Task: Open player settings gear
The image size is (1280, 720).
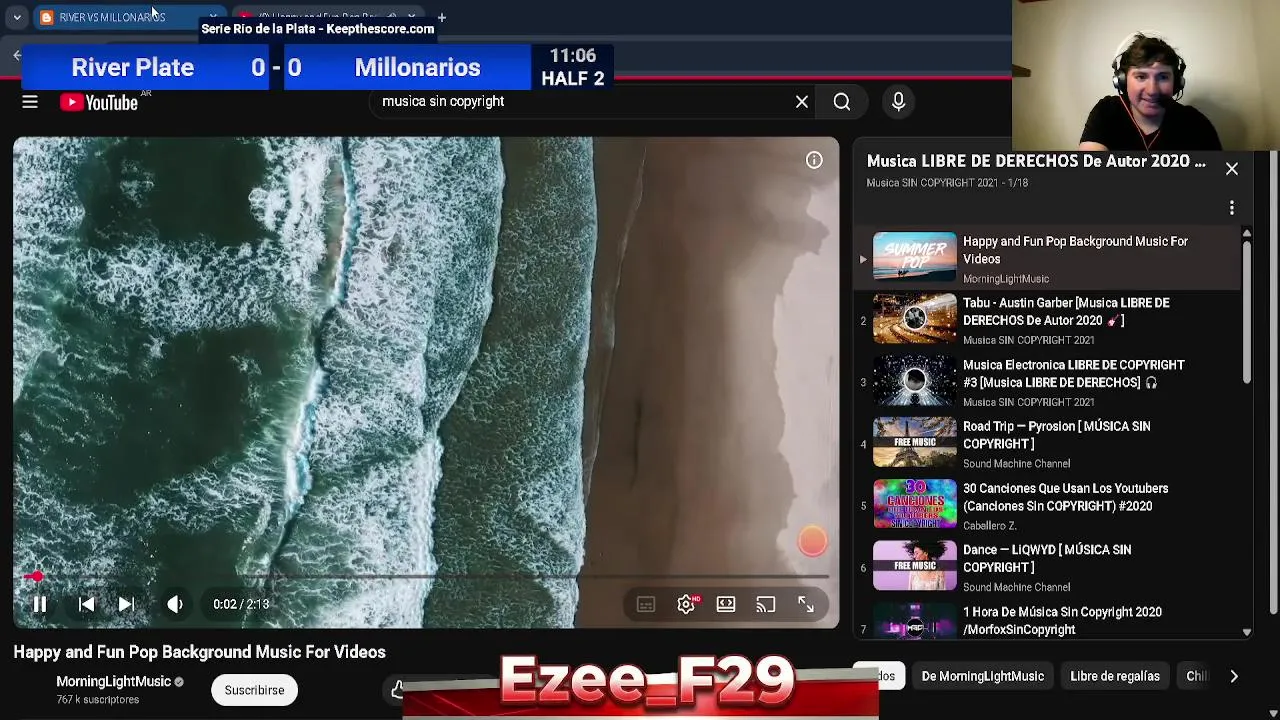Action: pyautogui.click(x=686, y=605)
